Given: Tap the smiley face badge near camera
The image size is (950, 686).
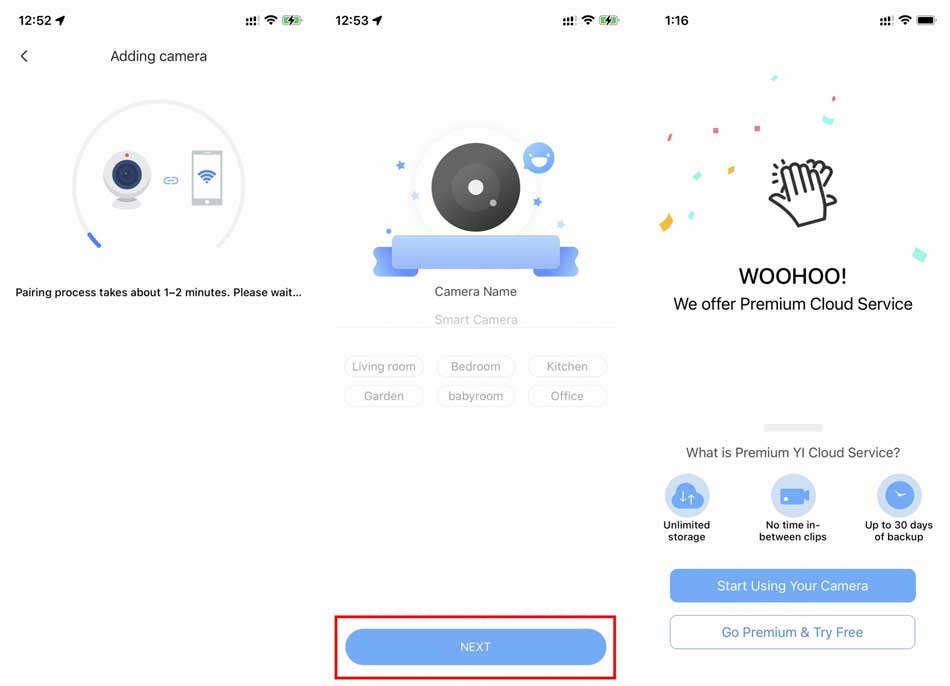Looking at the screenshot, I should (539, 158).
